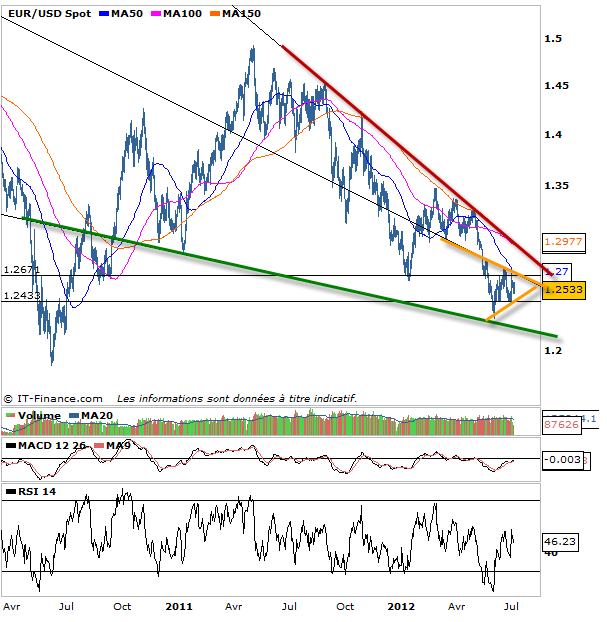
Task: Click the green Volume legend marker
Action: pyautogui.click(x=9, y=416)
